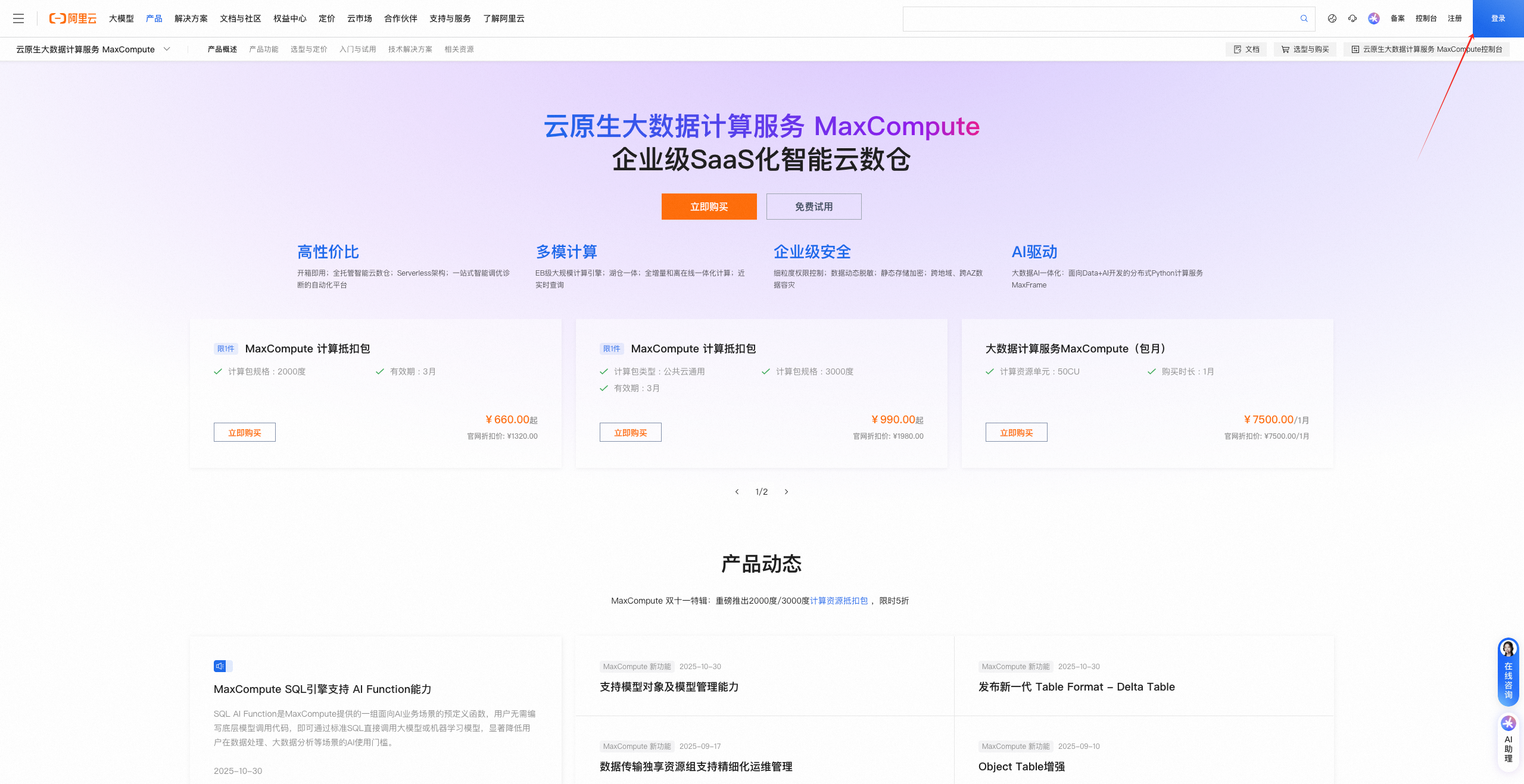Click the search magnifier icon
Image resolution: width=1524 pixels, height=784 pixels.
coord(1304,18)
